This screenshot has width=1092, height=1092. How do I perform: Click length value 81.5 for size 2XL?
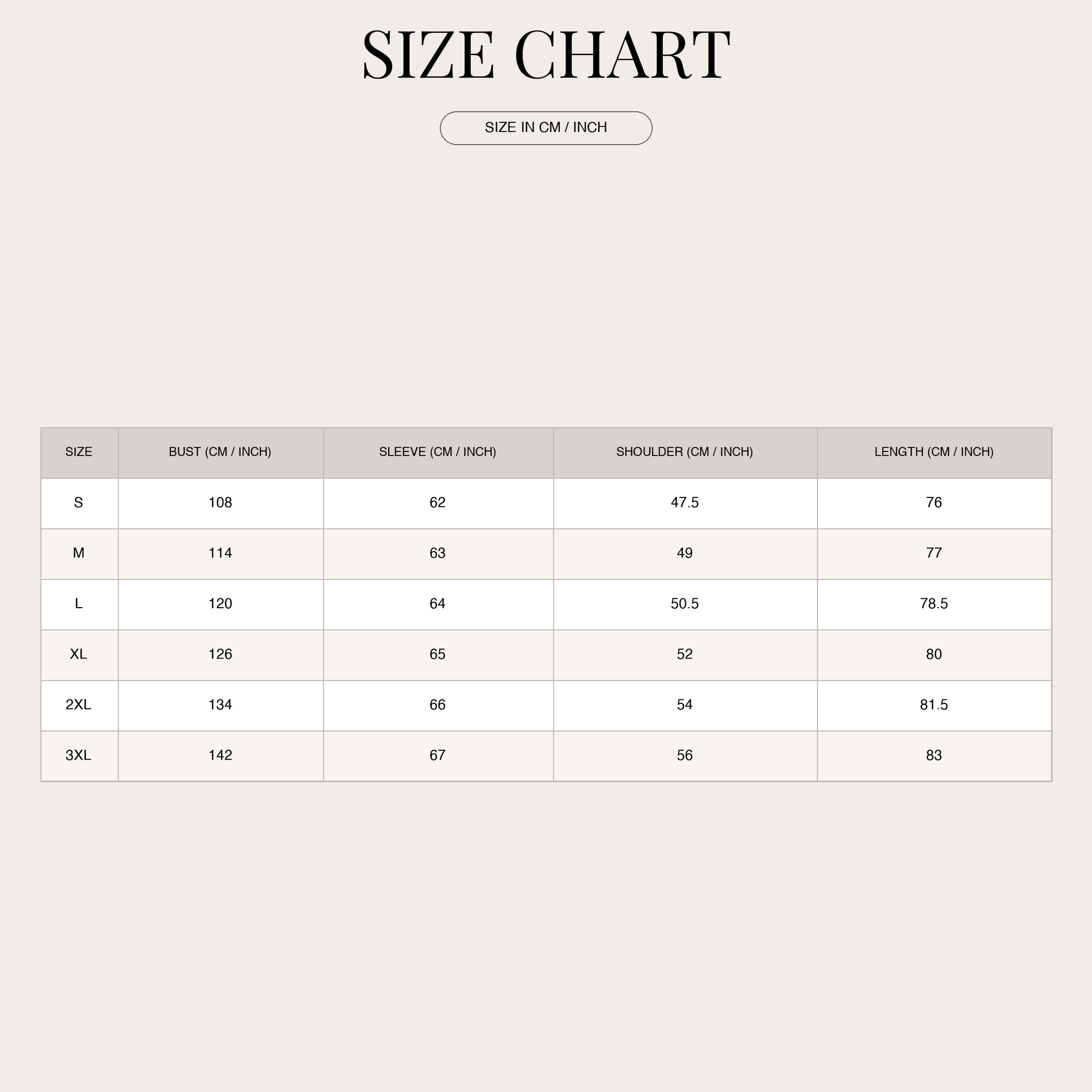pyautogui.click(x=934, y=705)
